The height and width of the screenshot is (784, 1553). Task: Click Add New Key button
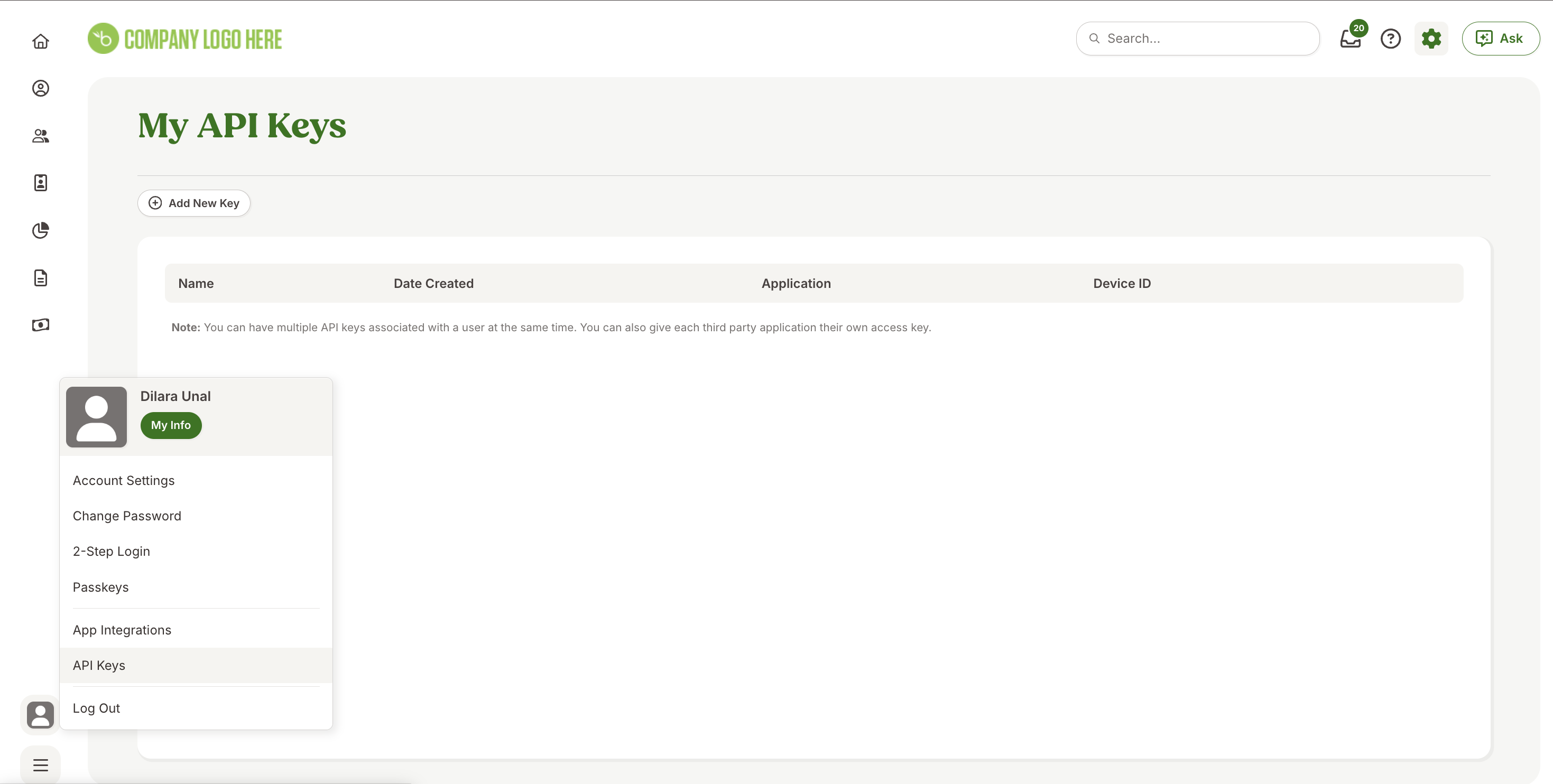pos(193,203)
